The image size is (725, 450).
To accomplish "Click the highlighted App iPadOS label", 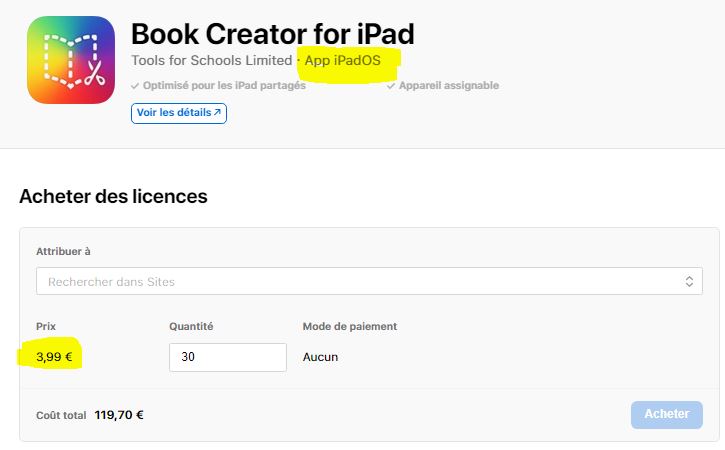I will 343,61.
